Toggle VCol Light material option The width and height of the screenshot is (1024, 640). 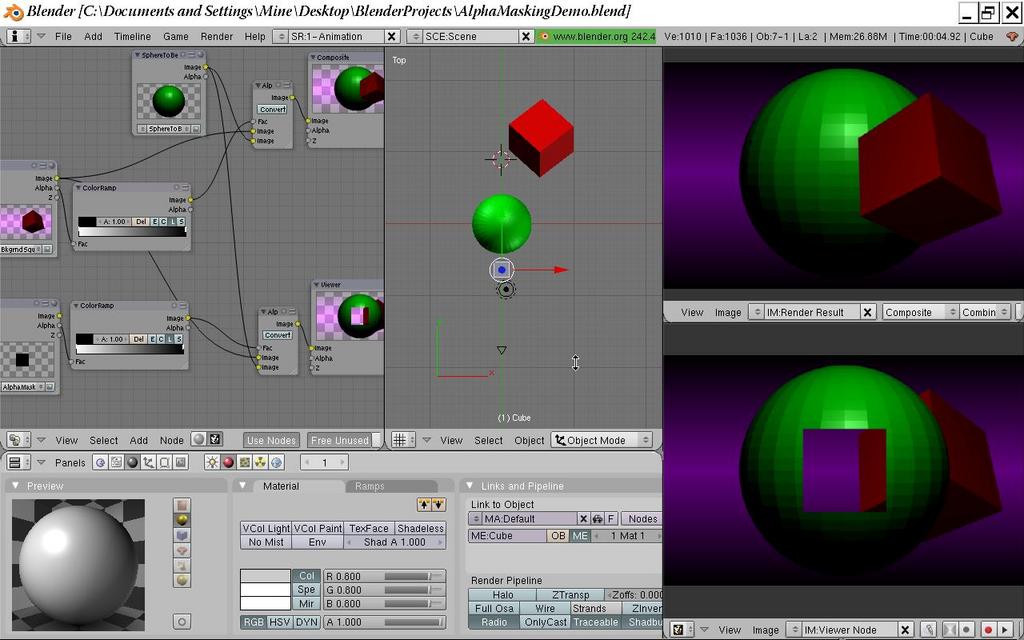pos(266,528)
